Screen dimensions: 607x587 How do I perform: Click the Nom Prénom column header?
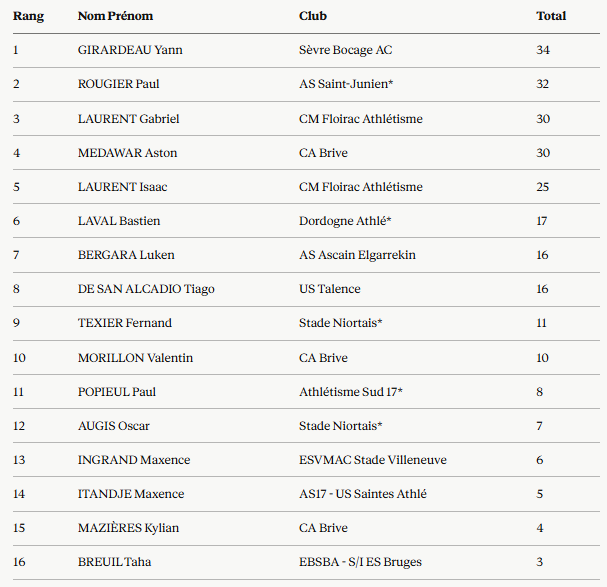[115, 16]
